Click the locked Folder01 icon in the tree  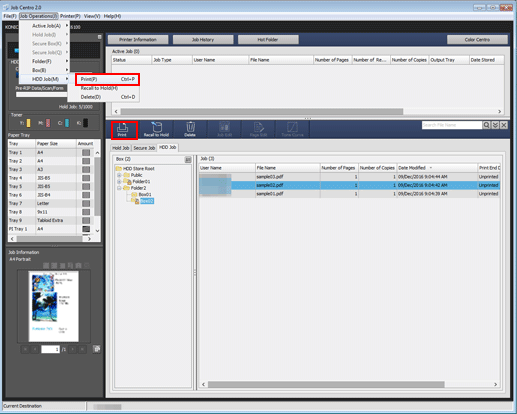click(128, 181)
